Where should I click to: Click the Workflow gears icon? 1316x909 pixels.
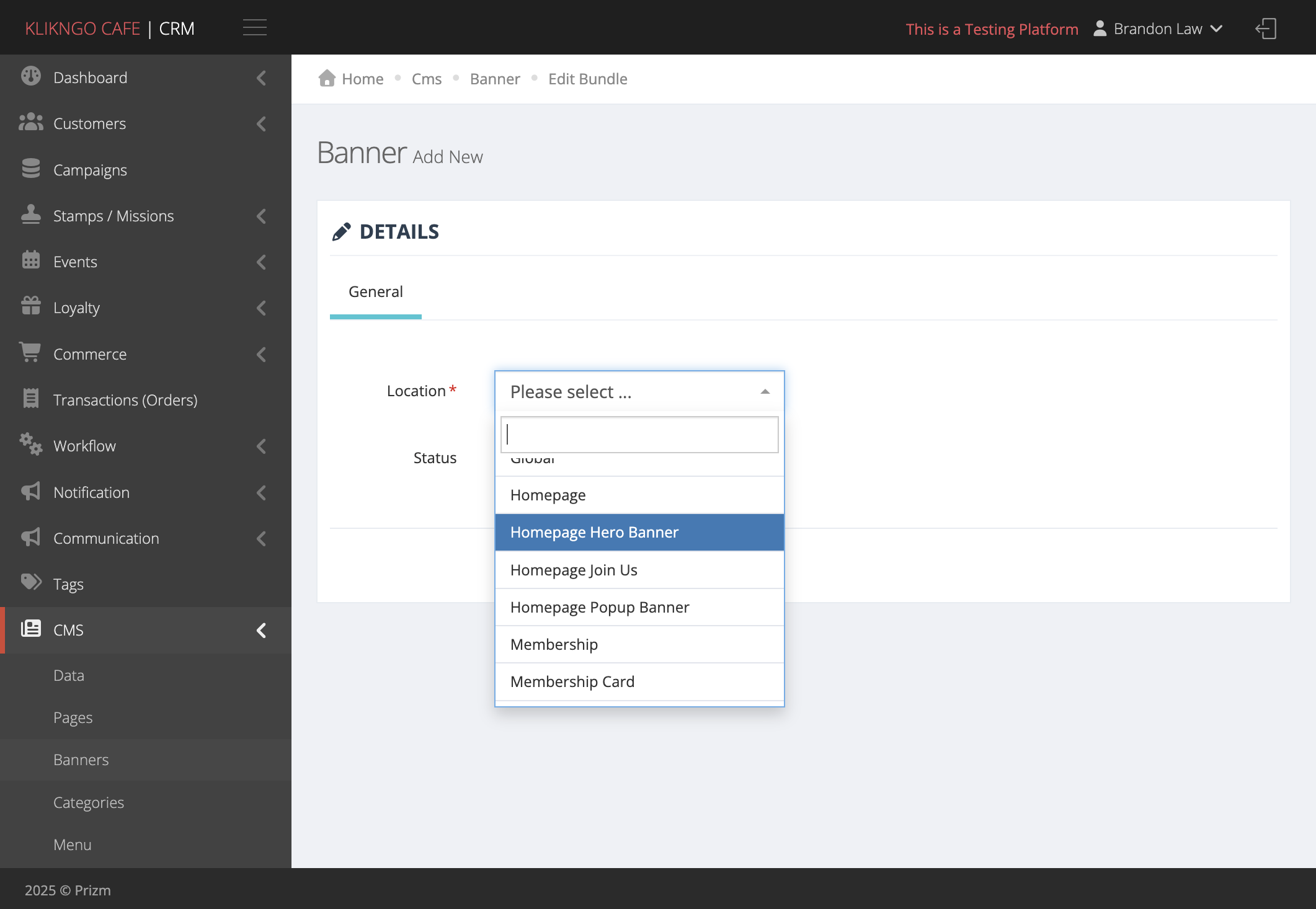[x=31, y=445]
